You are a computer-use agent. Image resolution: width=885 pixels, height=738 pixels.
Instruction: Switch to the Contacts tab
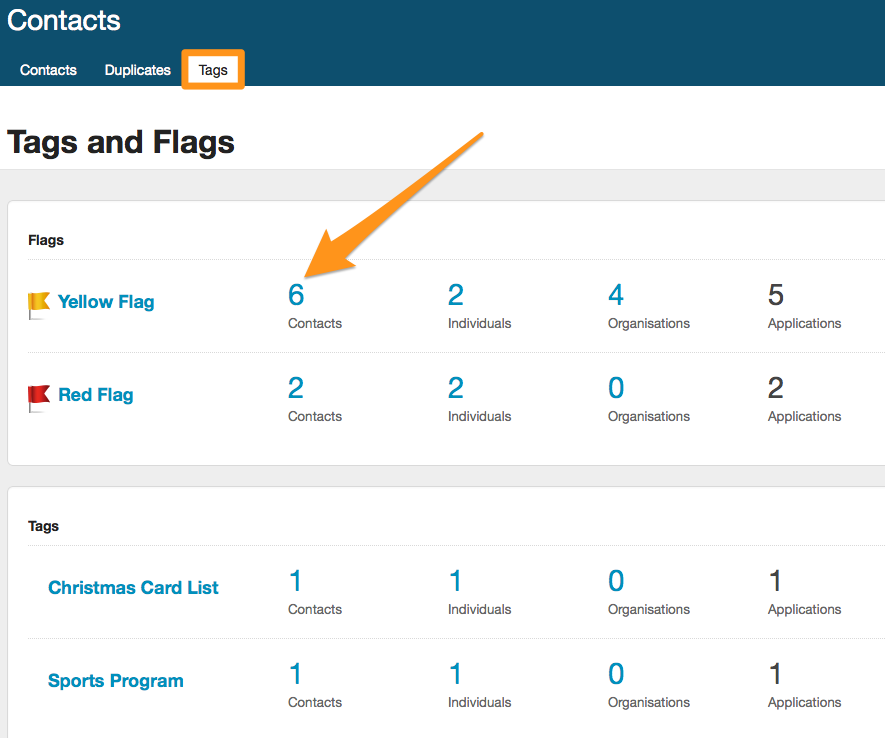(48, 70)
